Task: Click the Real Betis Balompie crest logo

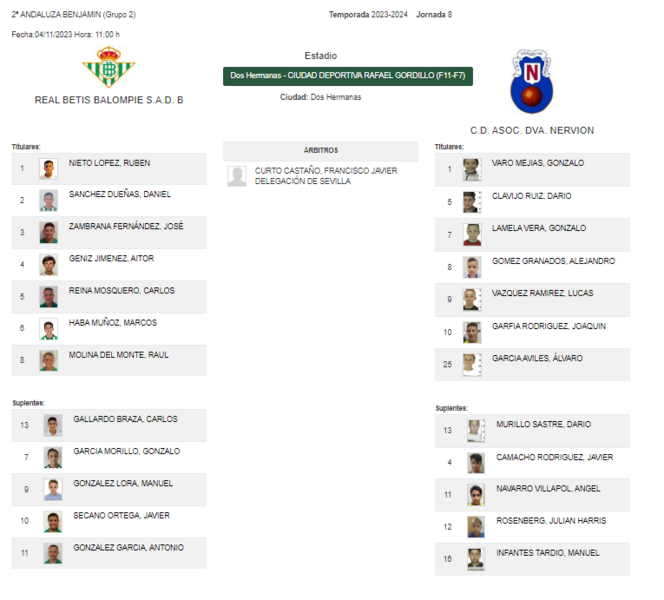Action: pyautogui.click(x=109, y=67)
